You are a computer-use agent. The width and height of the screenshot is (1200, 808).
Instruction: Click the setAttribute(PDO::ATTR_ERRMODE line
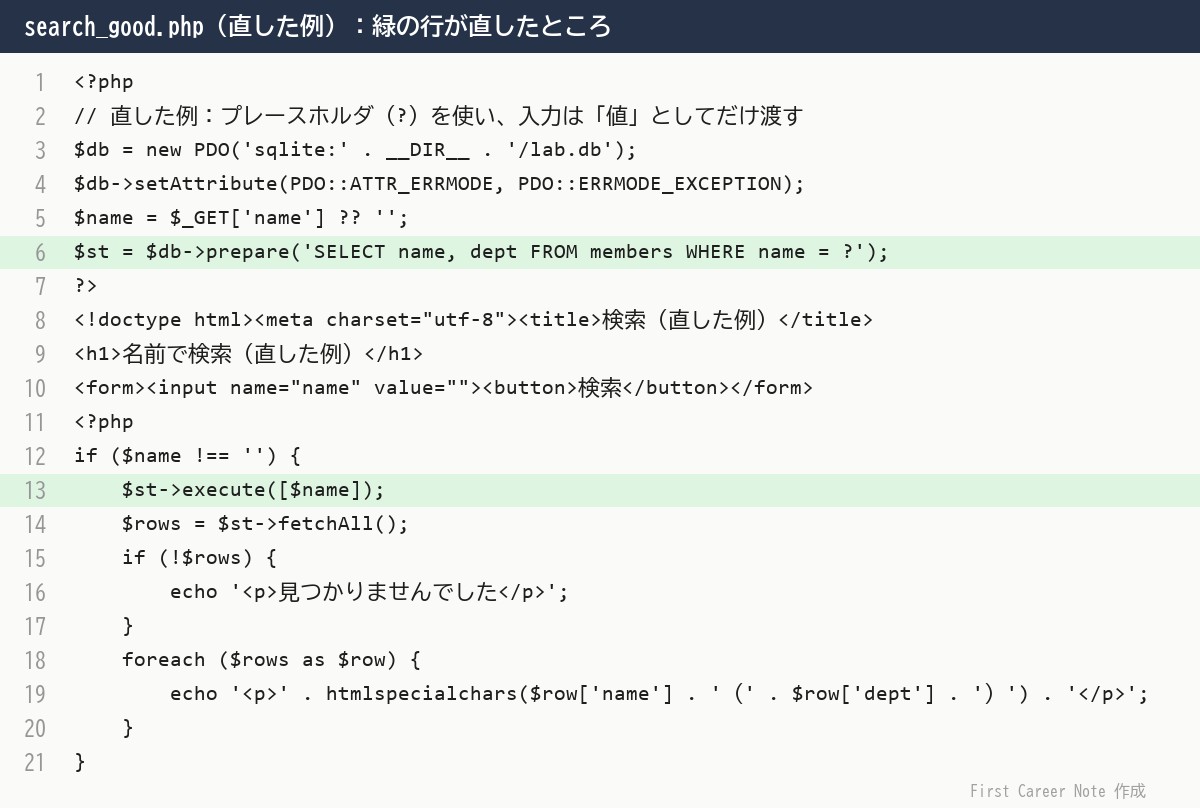coord(439,184)
